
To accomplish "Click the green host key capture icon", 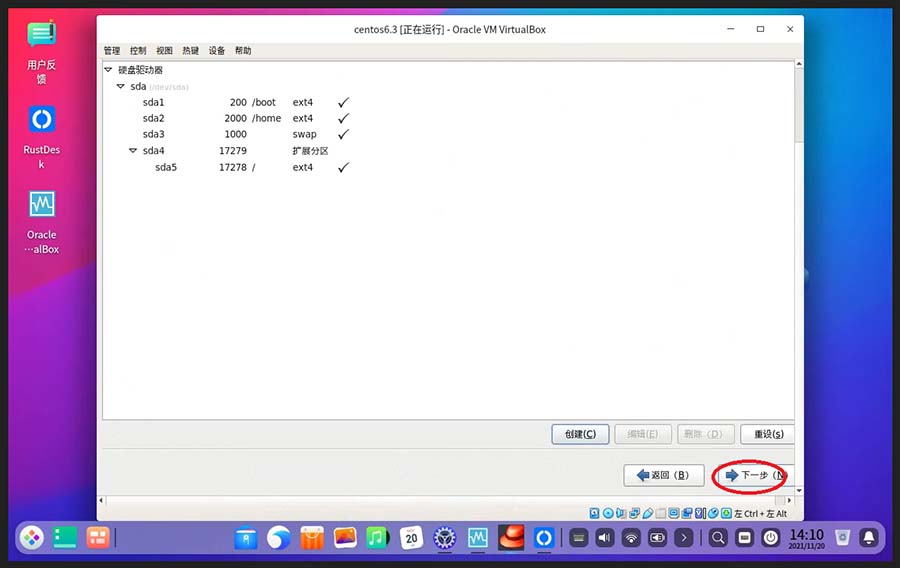I will coord(726,513).
